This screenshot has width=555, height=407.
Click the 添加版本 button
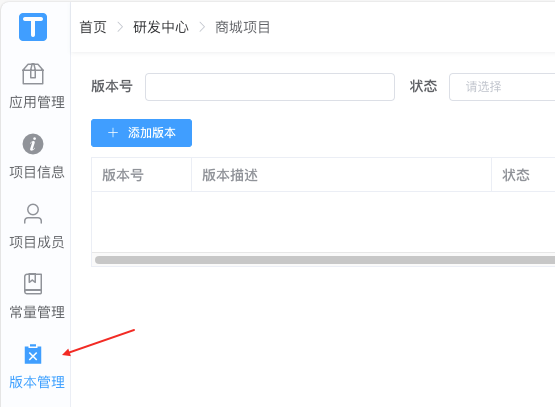pyautogui.click(x=141, y=133)
